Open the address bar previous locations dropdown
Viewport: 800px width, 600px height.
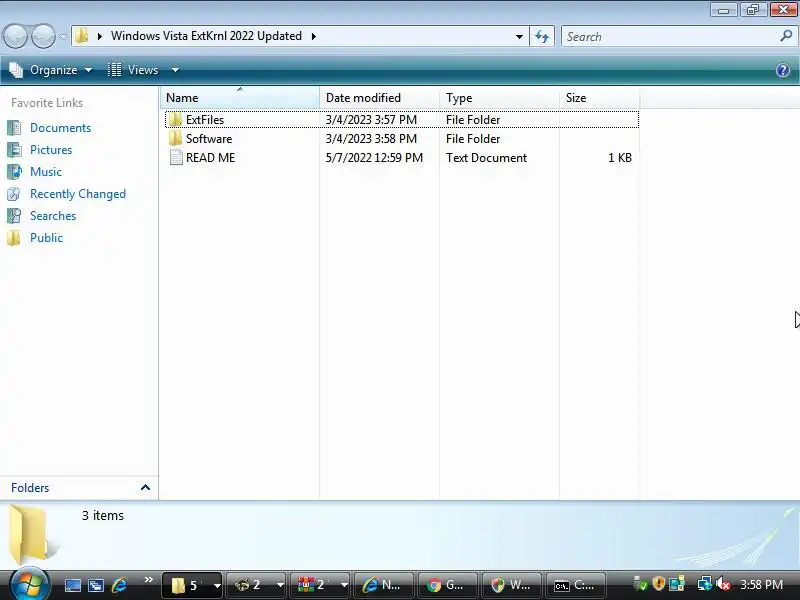tap(519, 36)
